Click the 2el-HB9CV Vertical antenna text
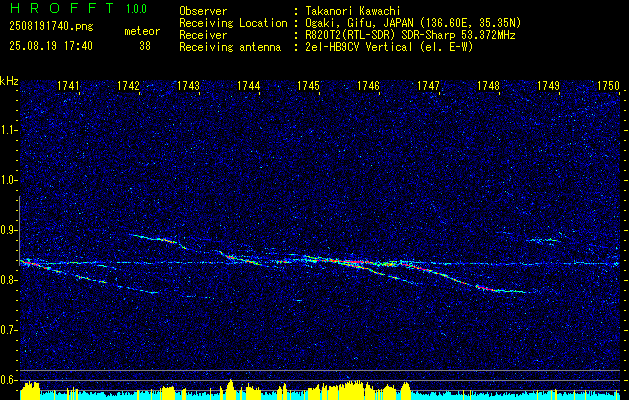The image size is (629, 400). tap(389, 47)
